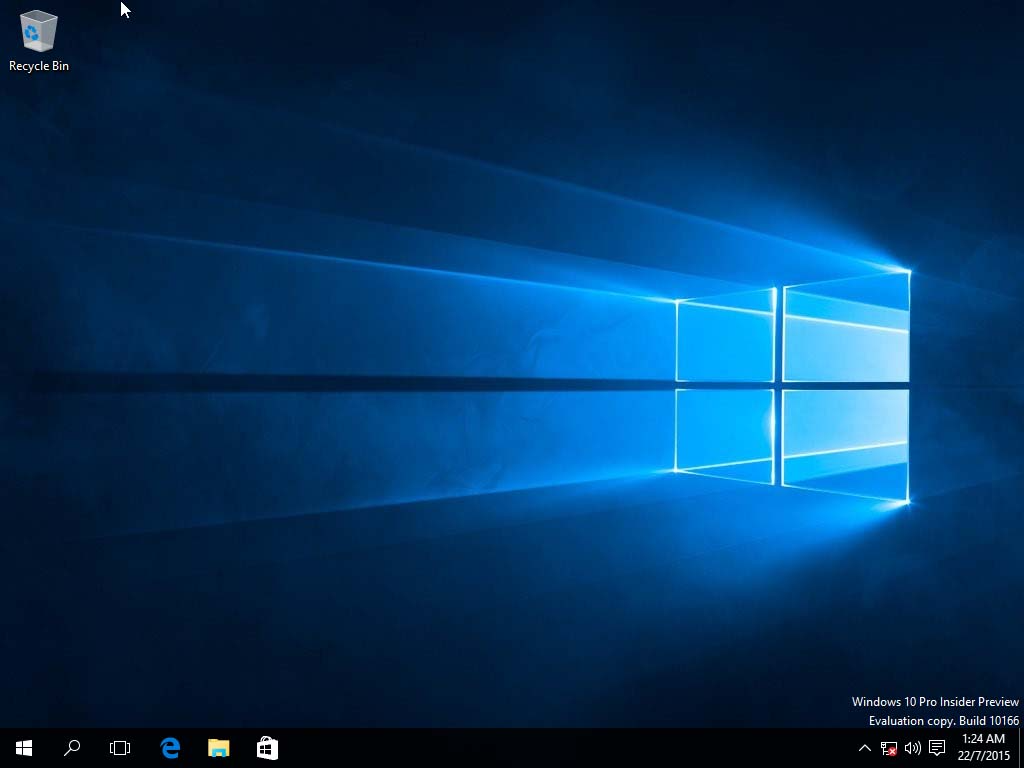Open the clock showing 1:24 AM
The width and height of the screenshot is (1024, 768).
coord(984,748)
